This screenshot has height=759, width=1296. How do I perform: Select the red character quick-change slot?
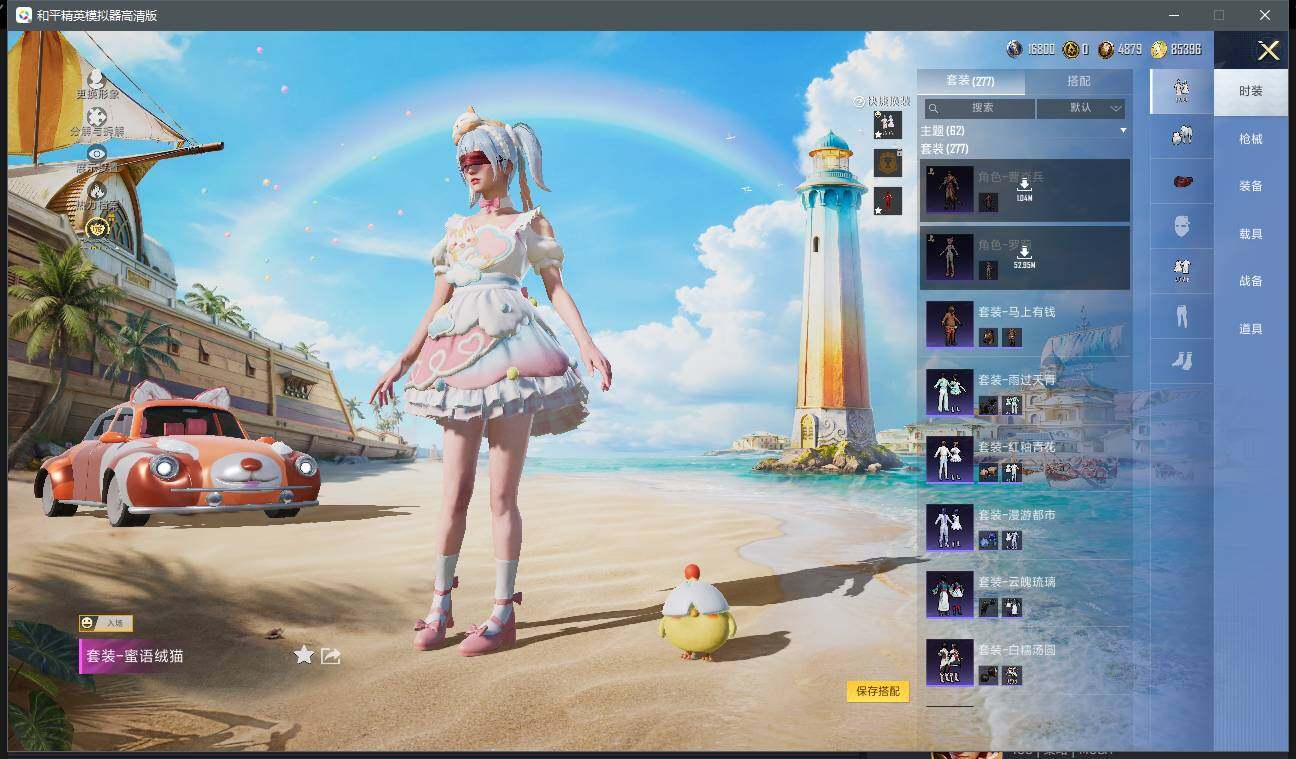coord(887,201)
